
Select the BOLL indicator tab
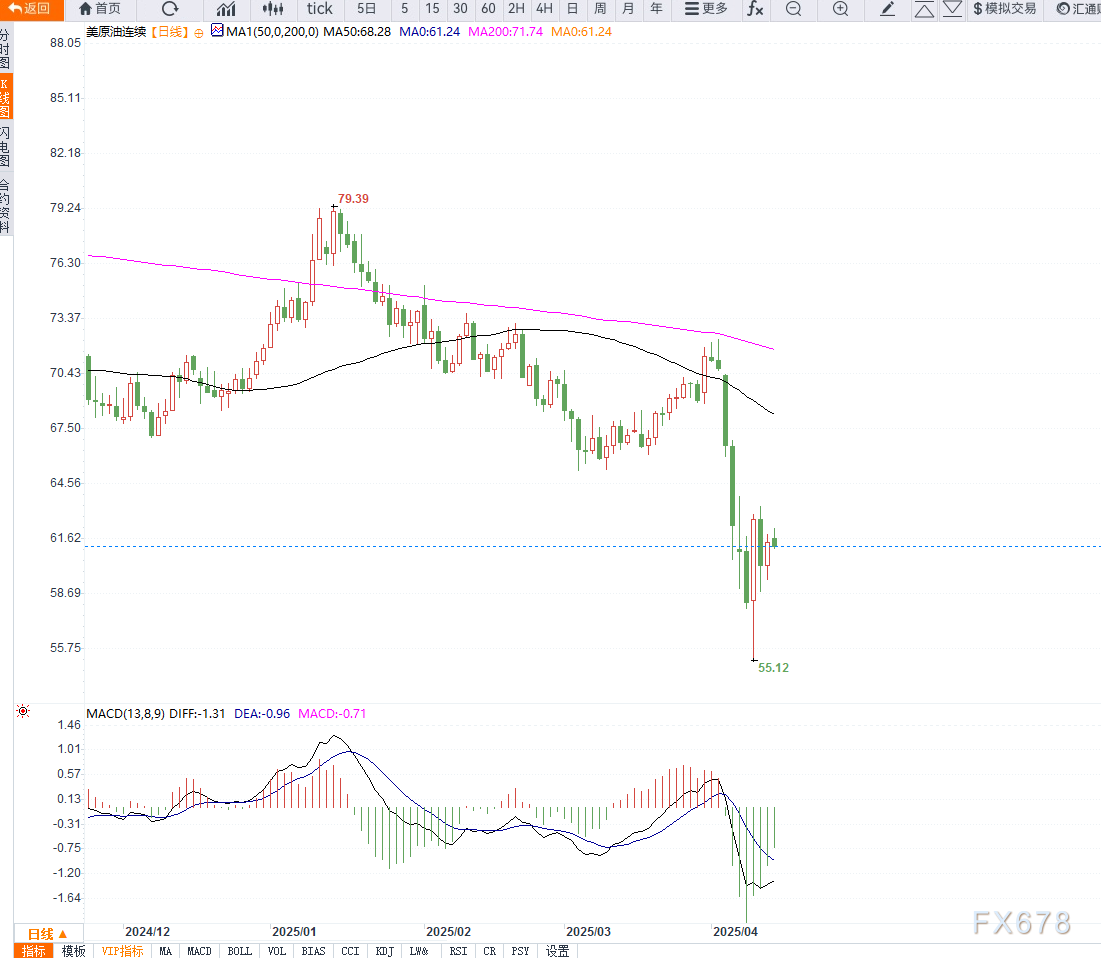pyautogui.click(x=239, y=951)
